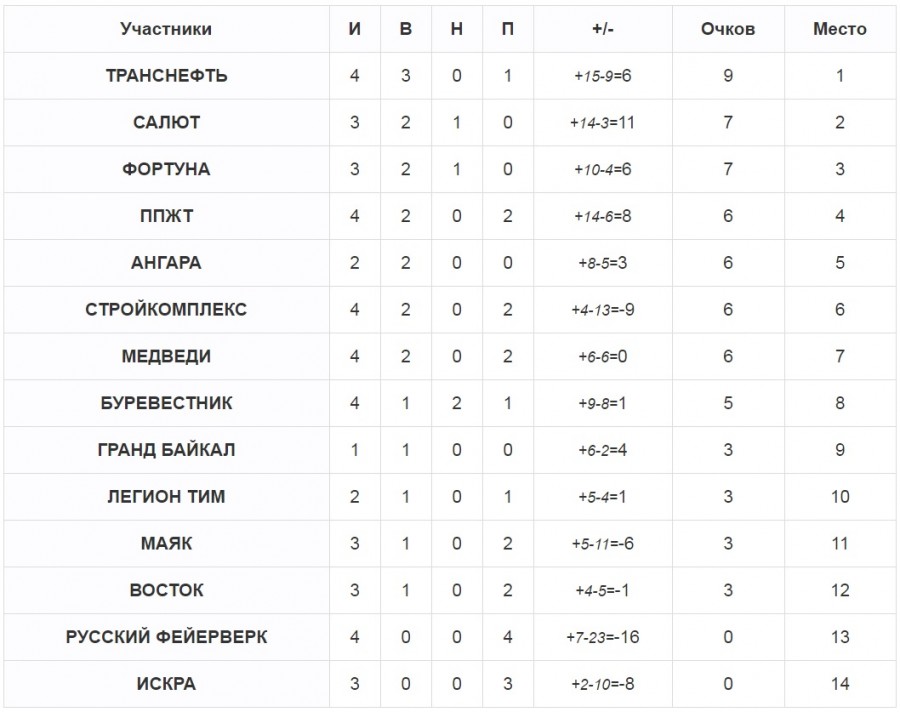
Task: Click the +/- column header
Action: tap(602, 29)
